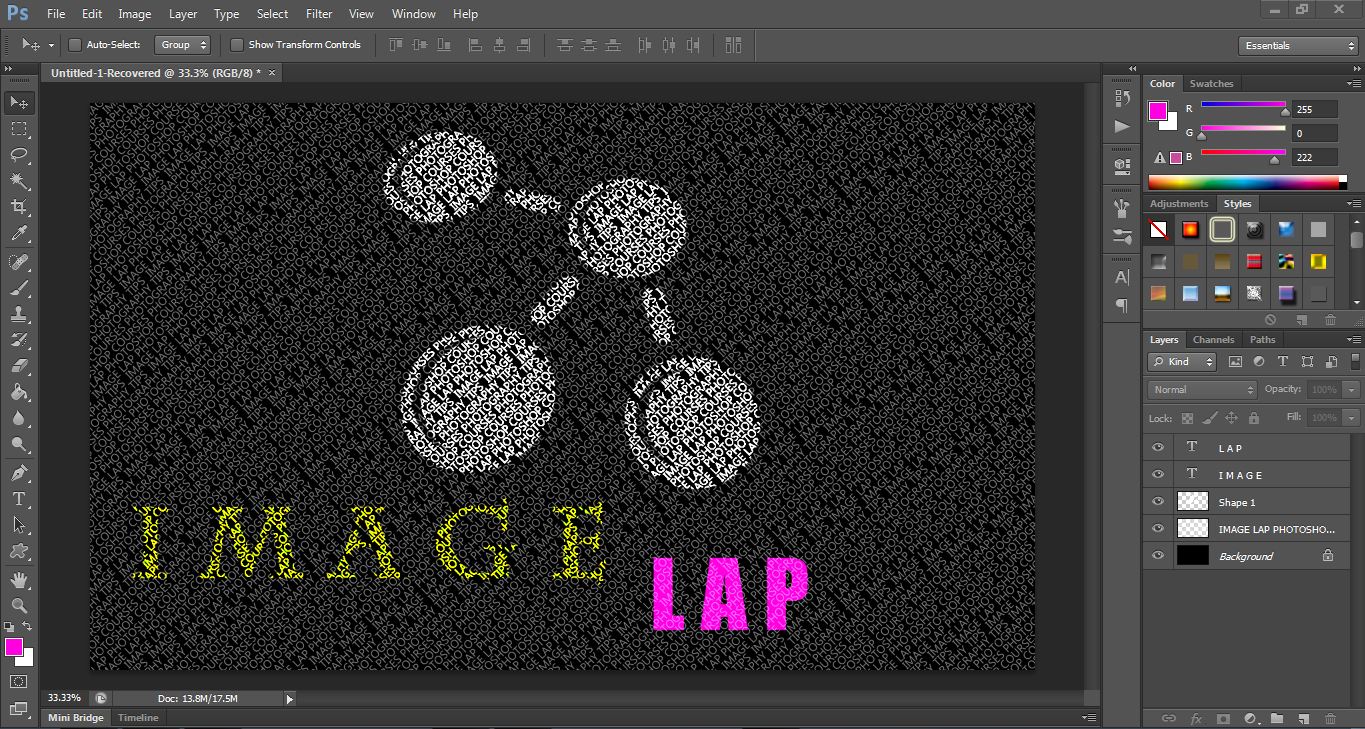Open the Color panel flyout menu

pyautogui.click(x=1355, y=84)
